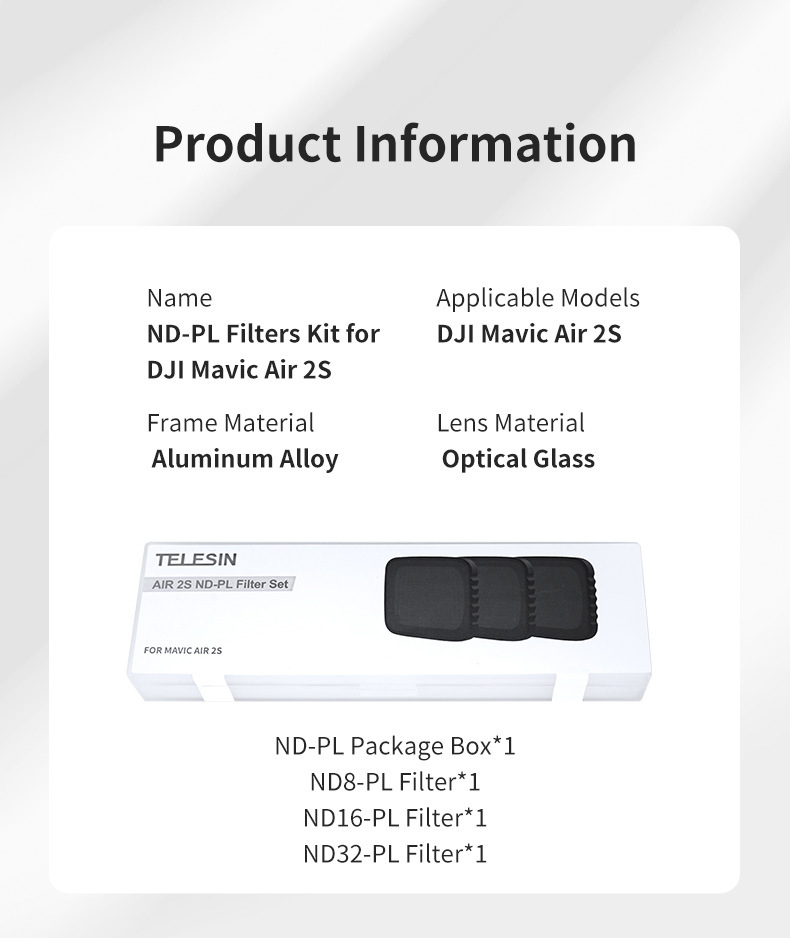Select the Aluminum Alloy value

click(245, 459)
